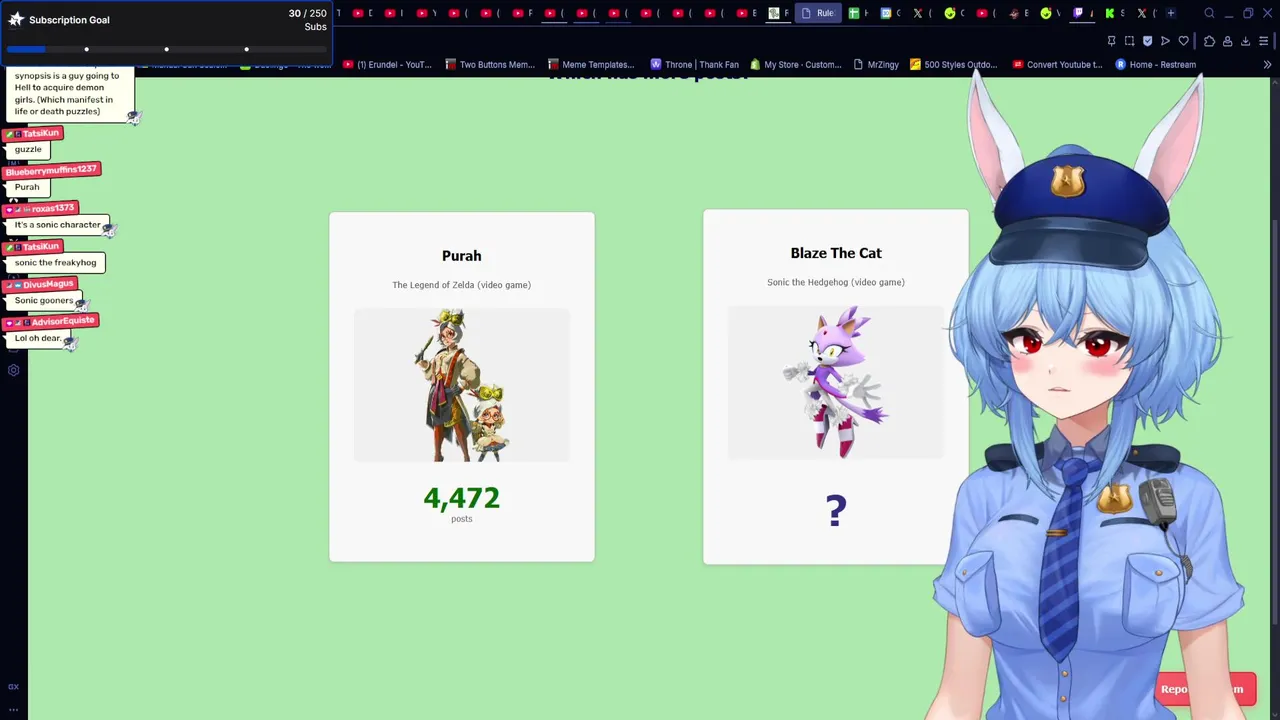Open the profile account icon
Viewport: 1280px width, 720px height.
click(1227, 41)
